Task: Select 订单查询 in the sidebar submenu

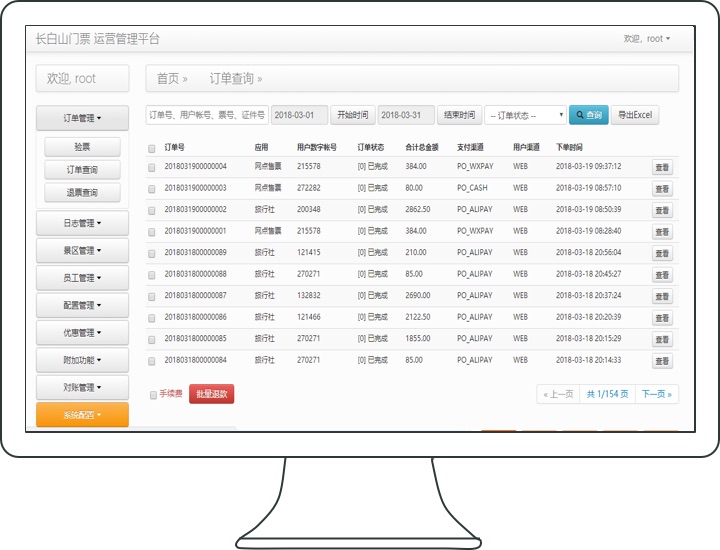Action: coord(82,170)
